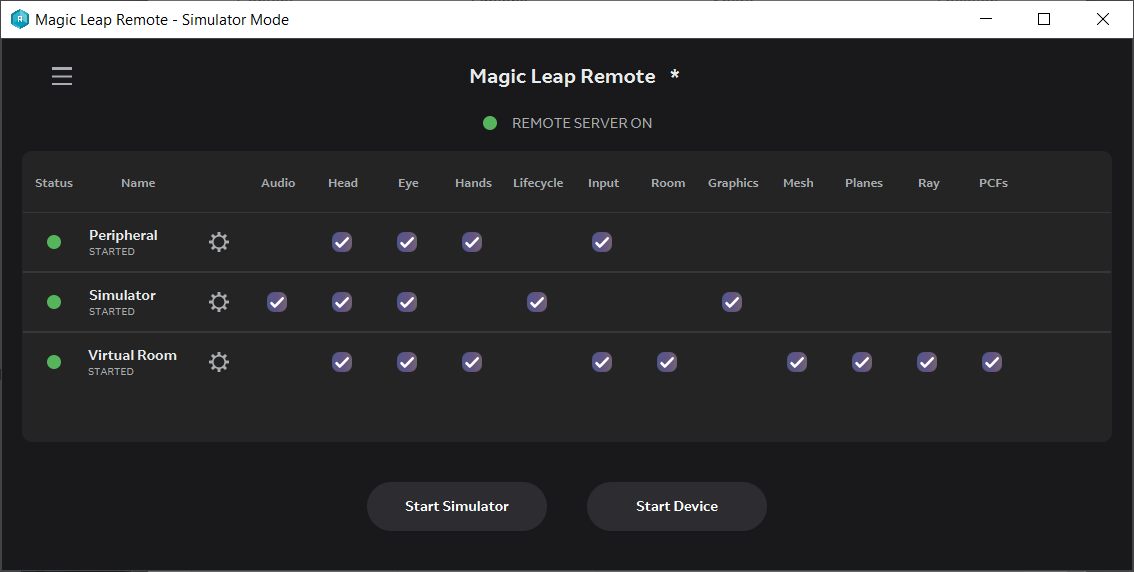Click the Magic Leap Remote heading
The height and width of the screenshot is (572, 1134).
click(563, 76)
